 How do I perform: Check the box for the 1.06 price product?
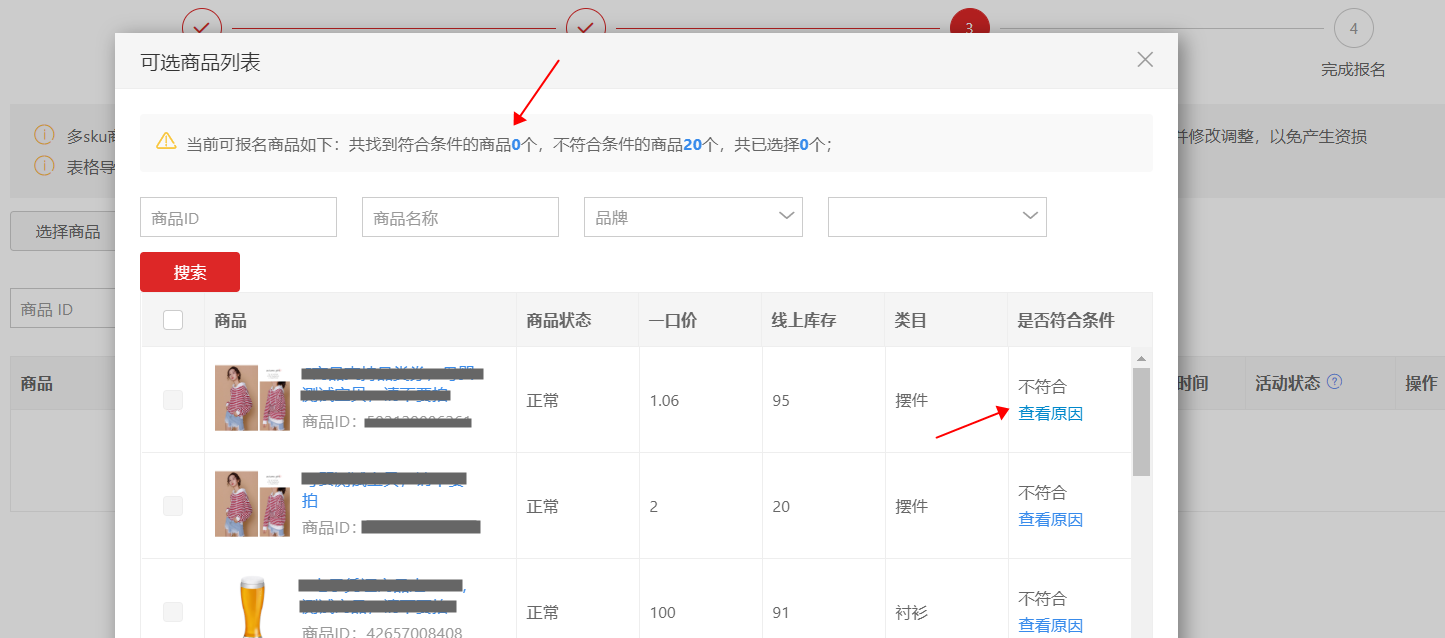[173, 400]
